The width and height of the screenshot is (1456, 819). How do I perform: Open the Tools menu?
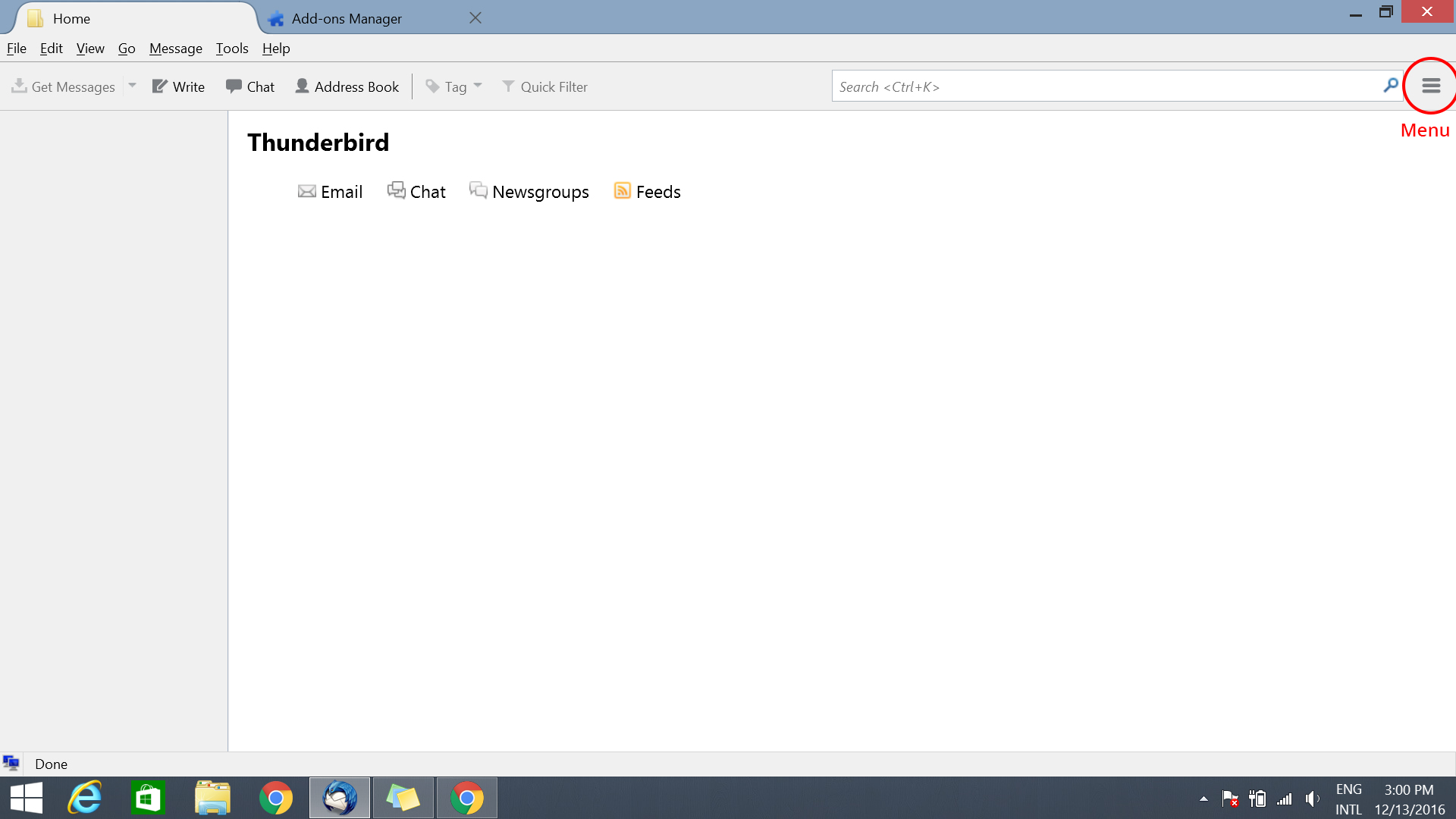(x=232, y=49)
